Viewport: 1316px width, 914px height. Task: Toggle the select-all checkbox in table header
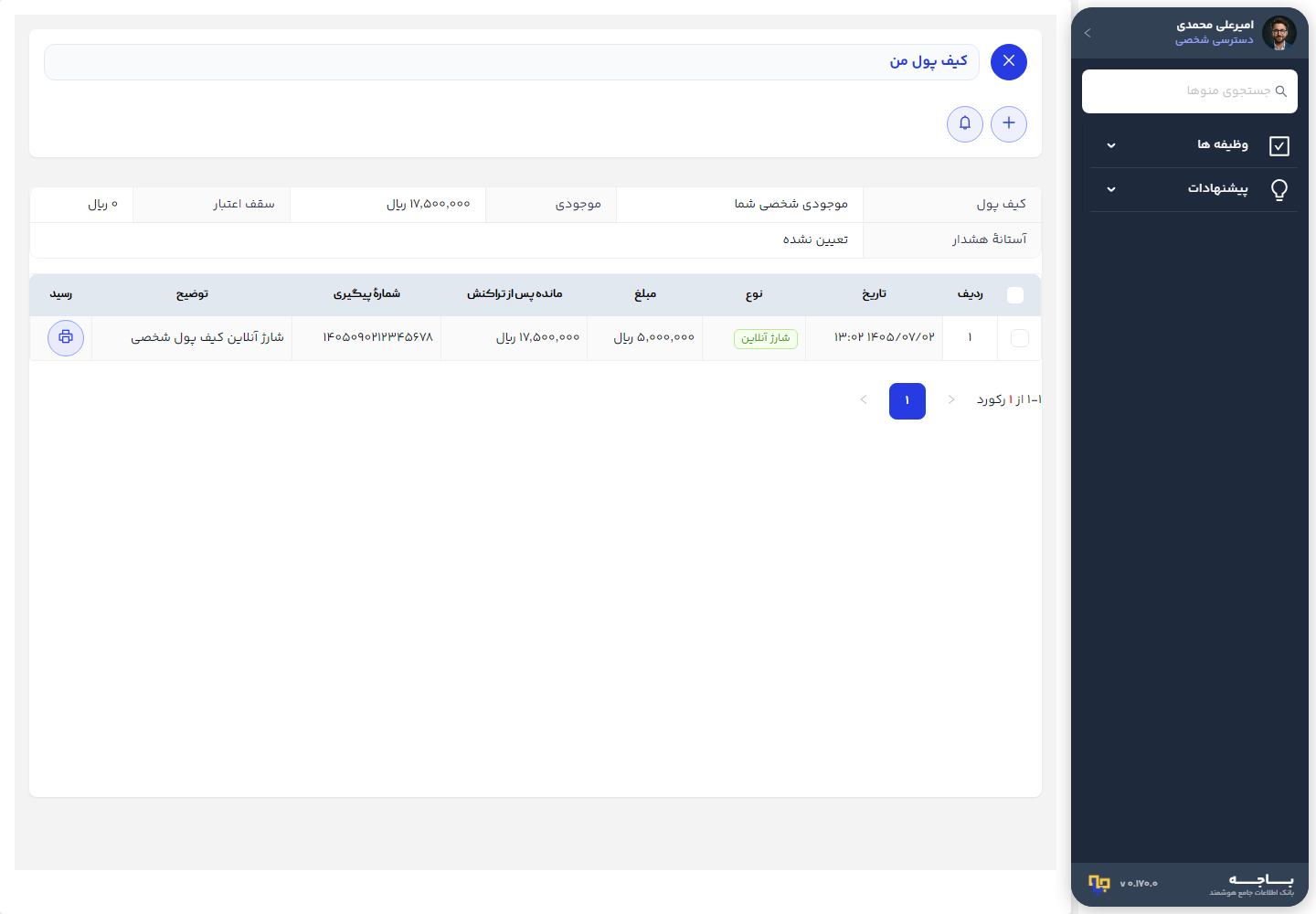coord(1015,294)
